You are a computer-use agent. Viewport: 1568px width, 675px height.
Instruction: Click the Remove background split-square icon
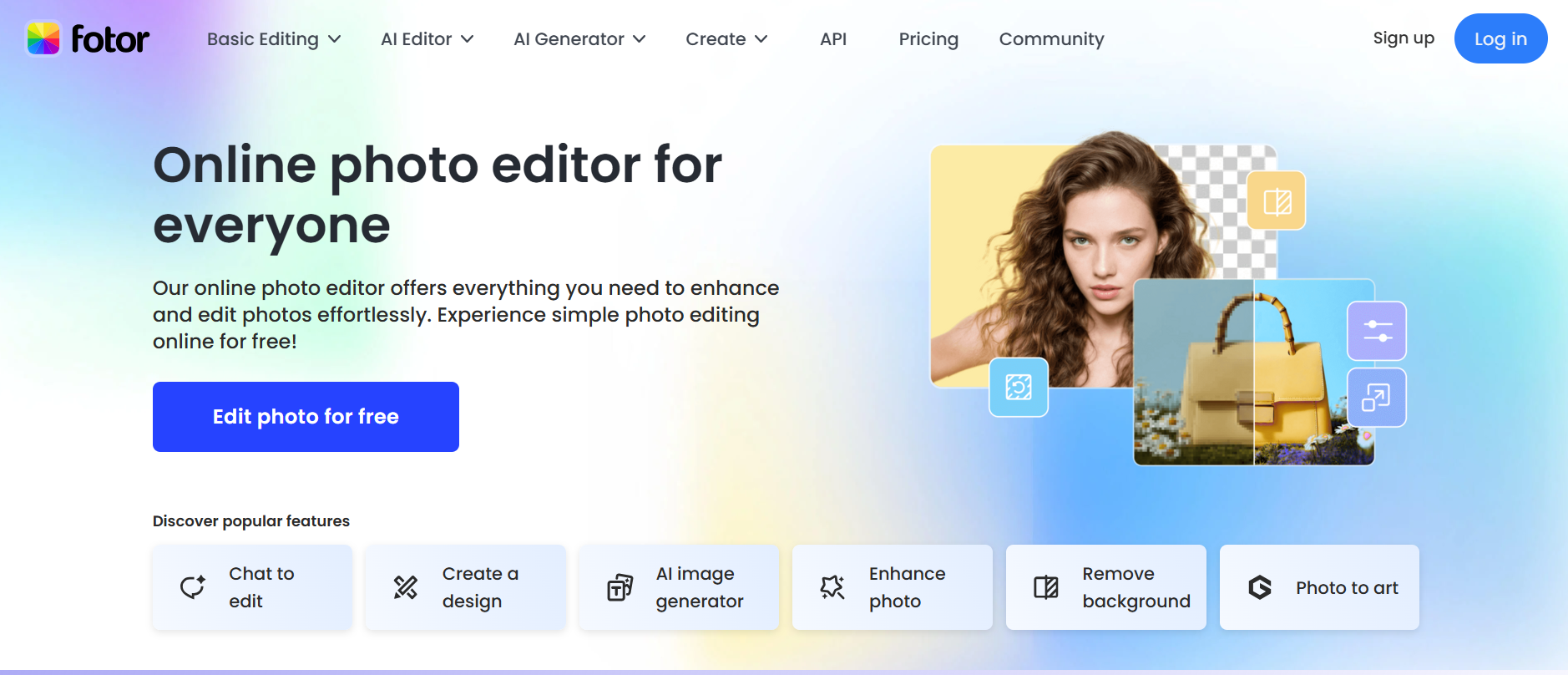tap(1046, 587)
